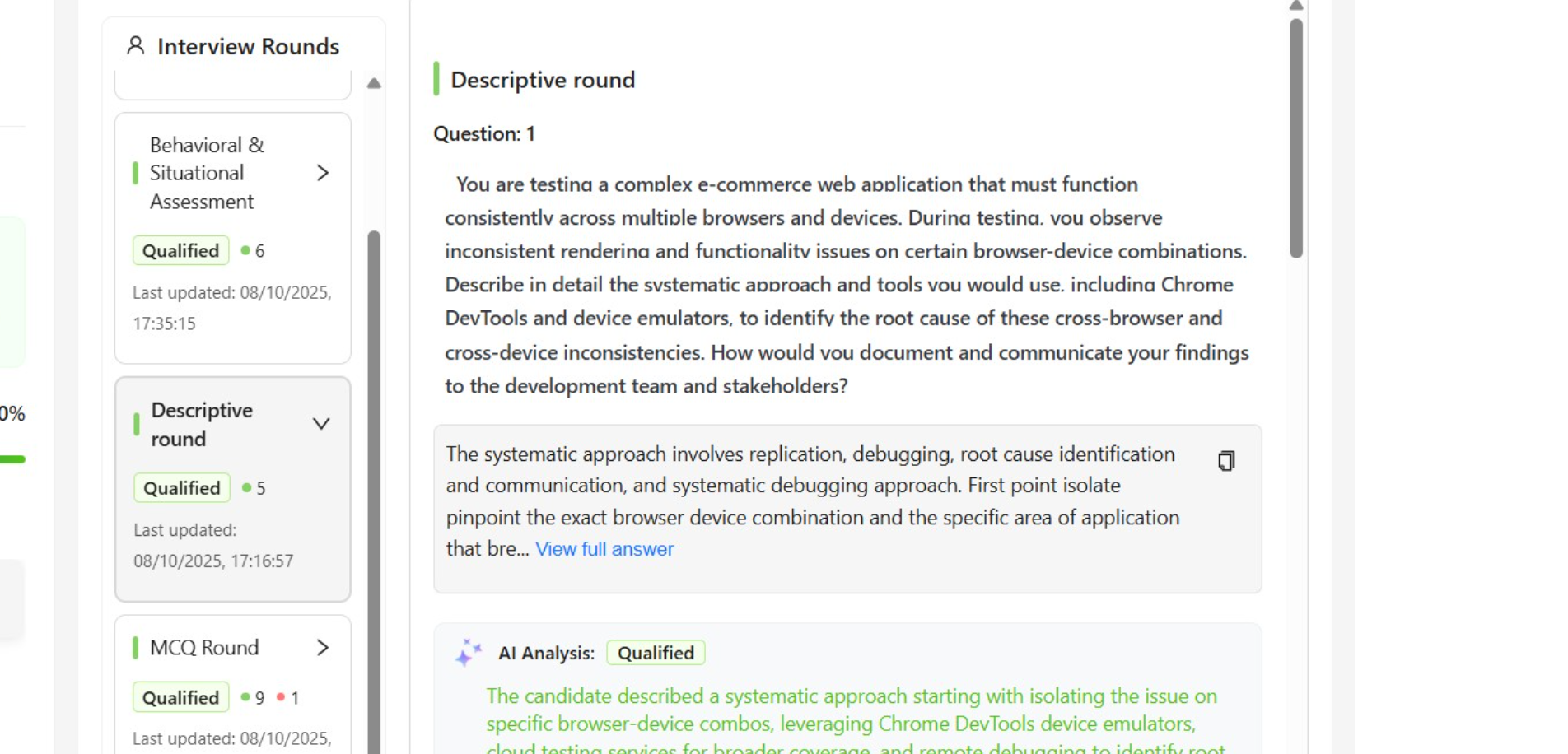Open the View full answer link

point(604,549)
